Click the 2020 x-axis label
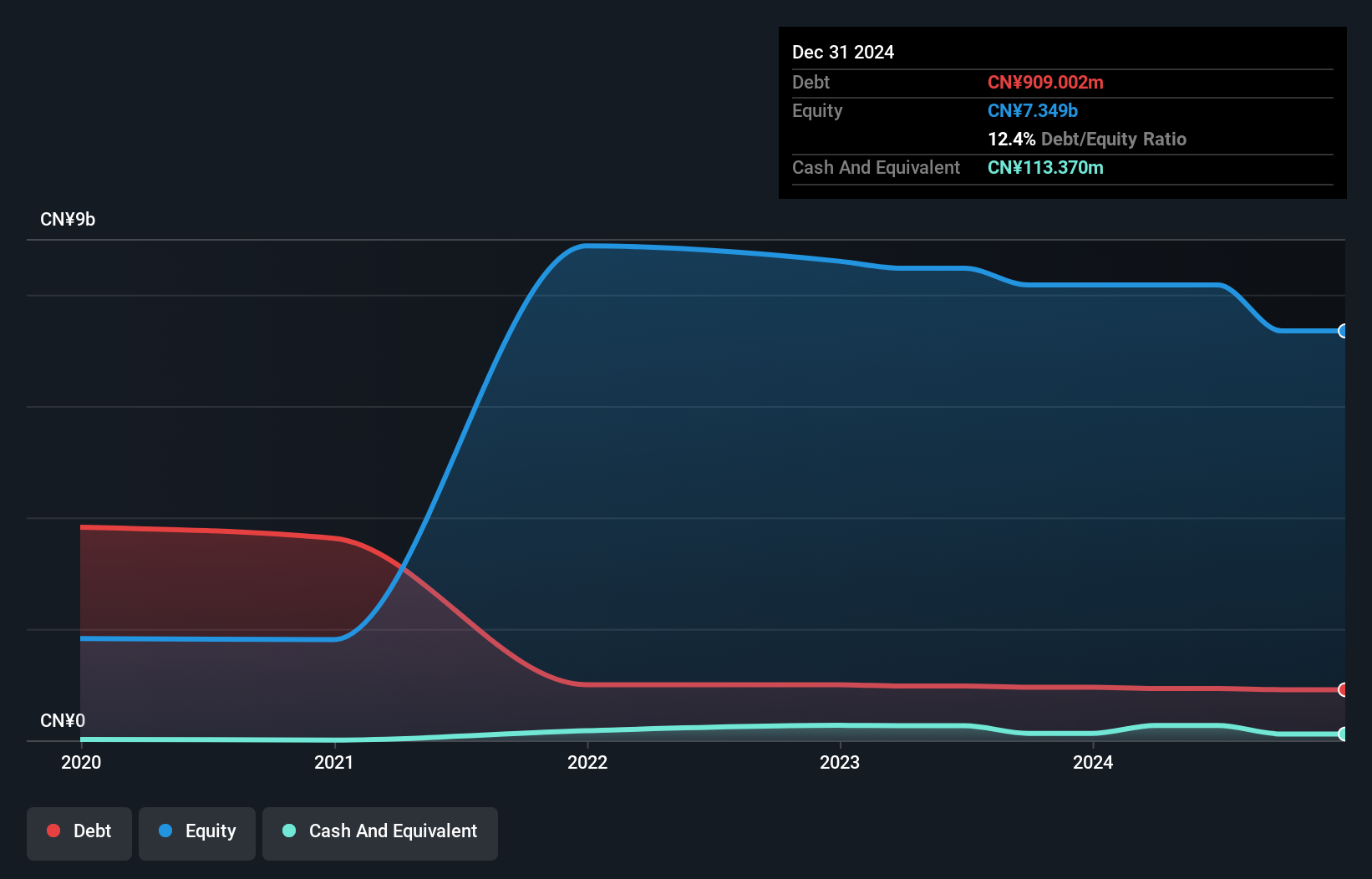 tap(81, 762)
